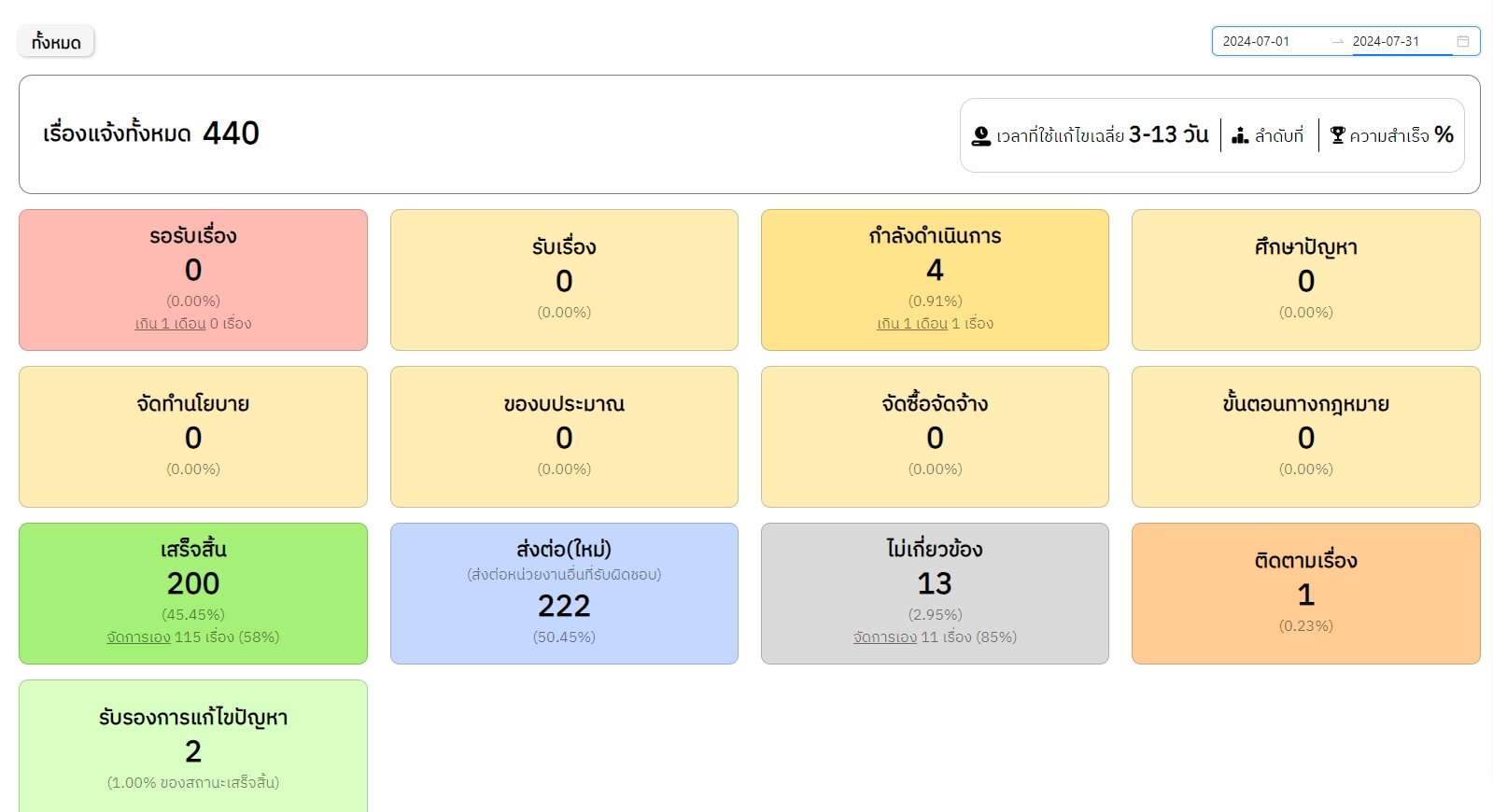Screen dimensions: 1493x812
Task: Open เกิน 1 เดือน link in รอรับเรื่อง card
Action: [x=170, y=324]
